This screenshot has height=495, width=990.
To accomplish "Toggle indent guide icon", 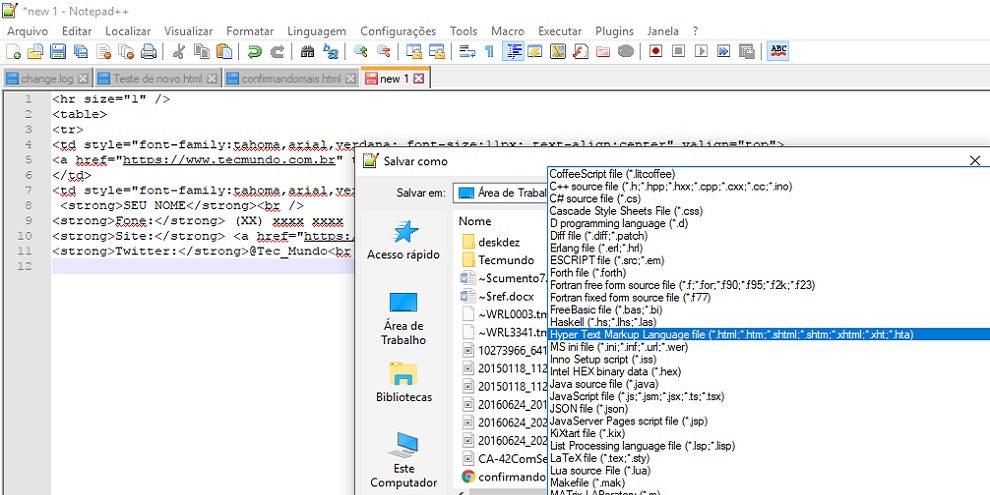I will (x=513, y=52).
